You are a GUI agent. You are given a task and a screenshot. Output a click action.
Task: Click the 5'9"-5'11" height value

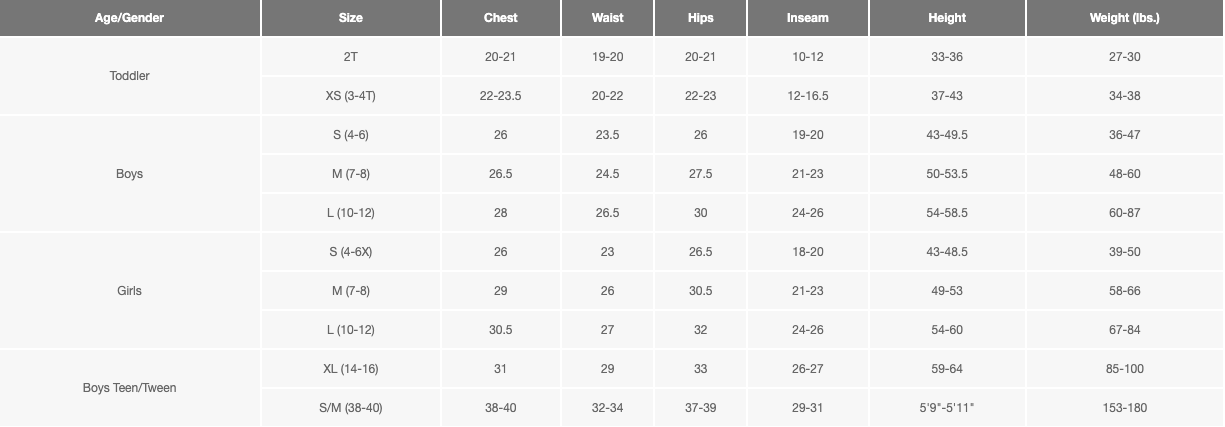[947, 408]
